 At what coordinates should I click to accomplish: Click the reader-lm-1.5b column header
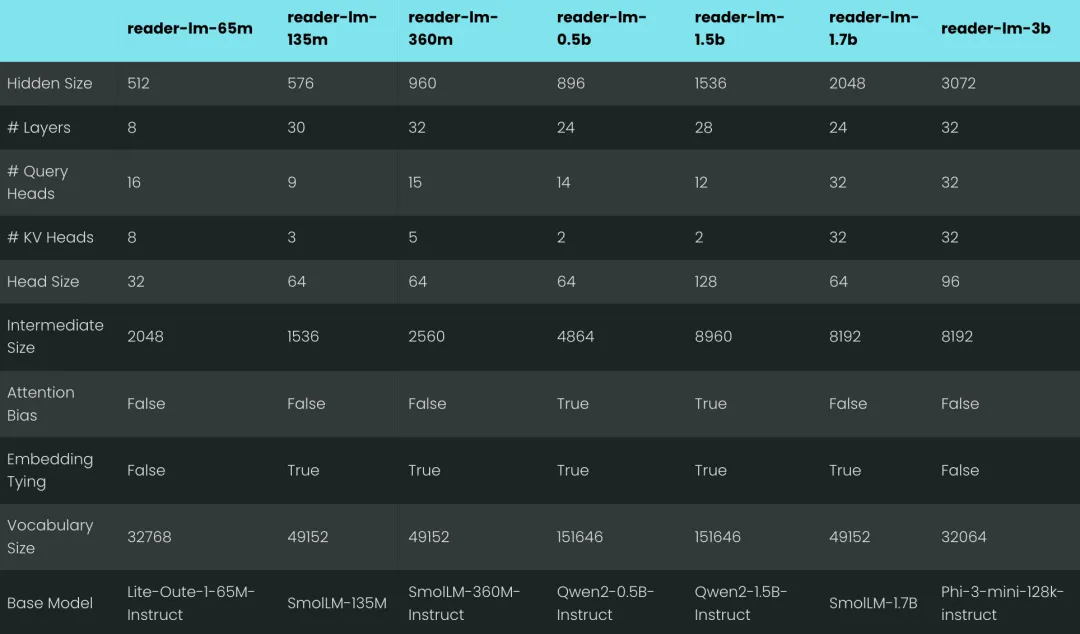pyautogui.click(x=739, y=28)
